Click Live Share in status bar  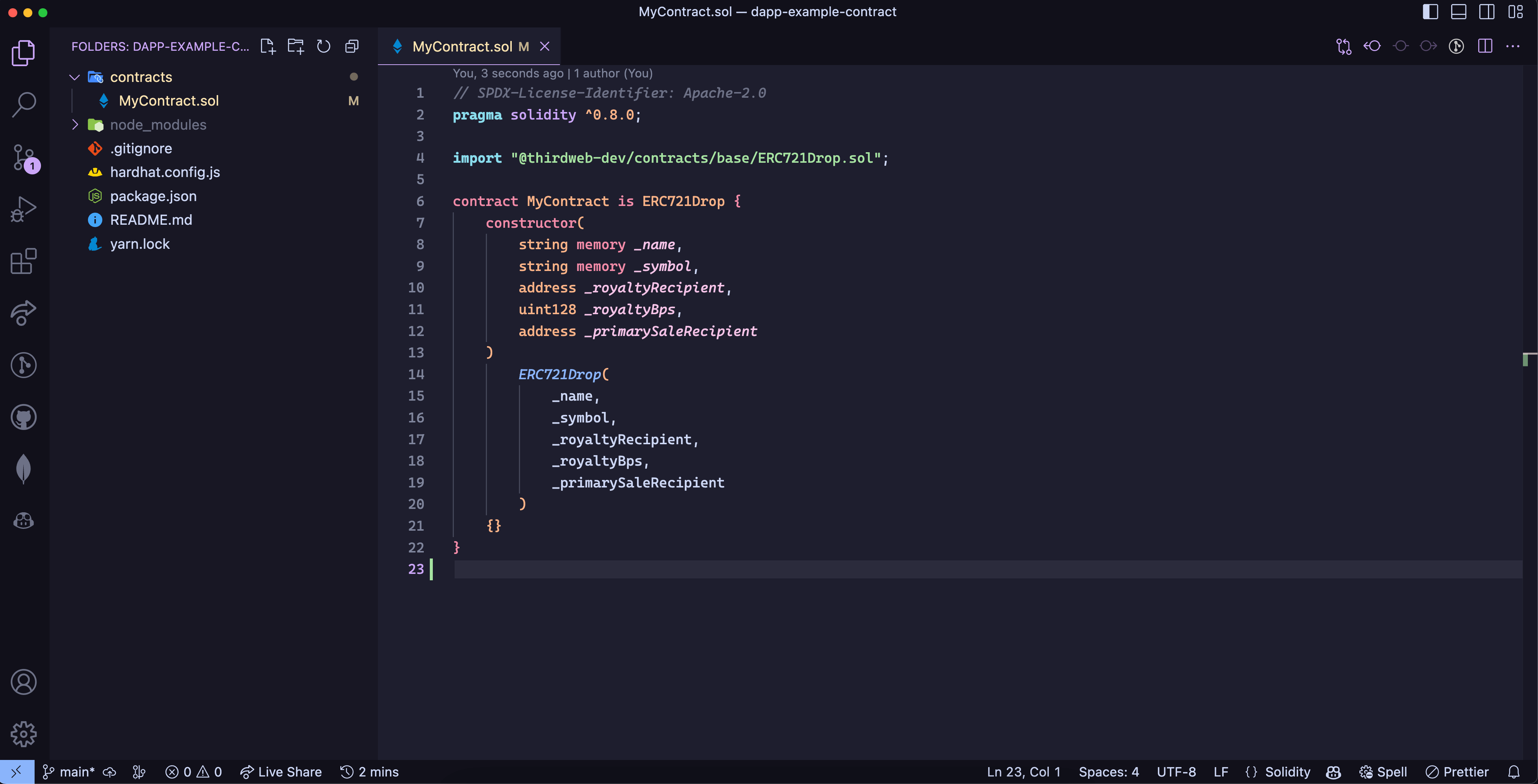281,772
